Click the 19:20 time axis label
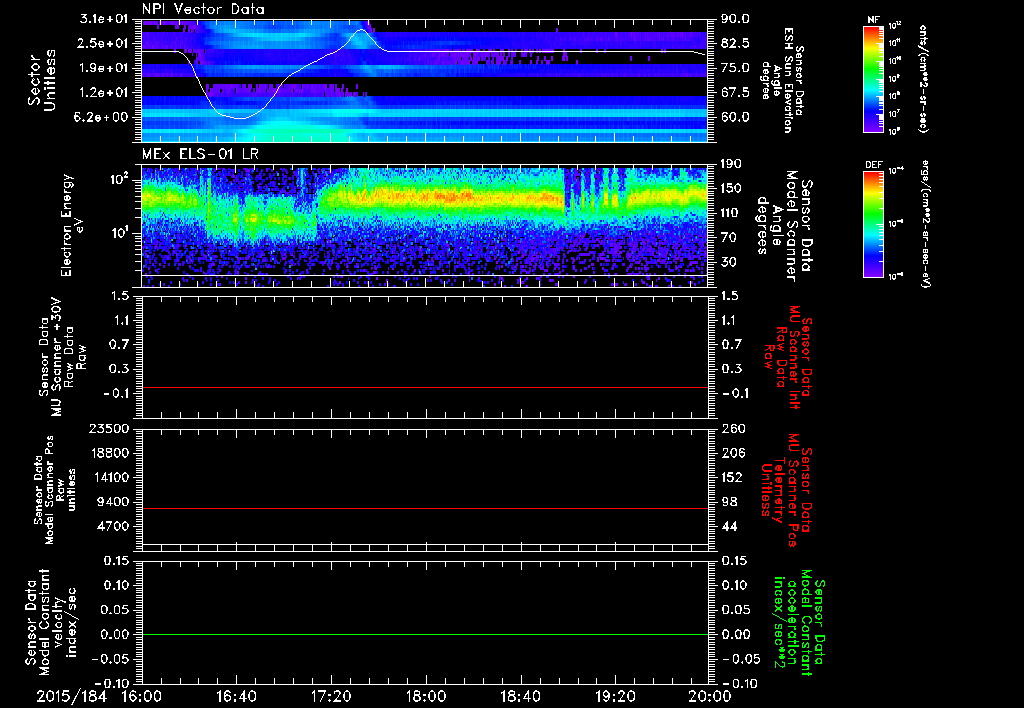This screenshot has height=708, width=1024. (x=615, y=696)
